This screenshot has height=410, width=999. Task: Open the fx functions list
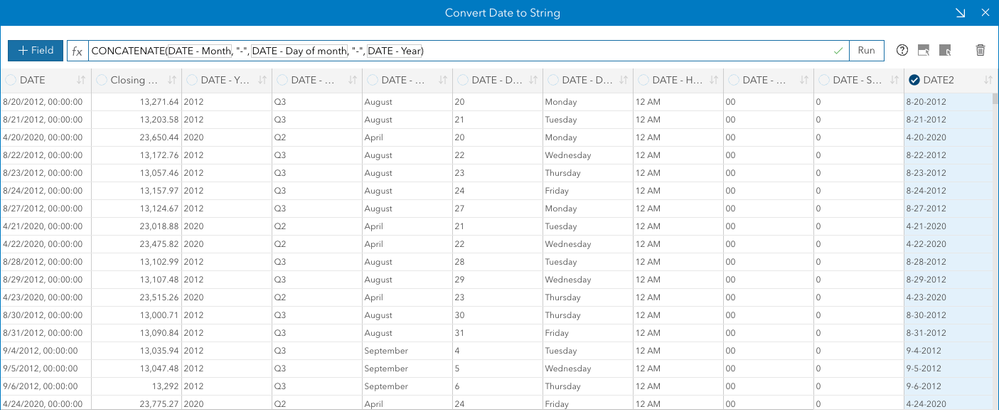(77, 50)
